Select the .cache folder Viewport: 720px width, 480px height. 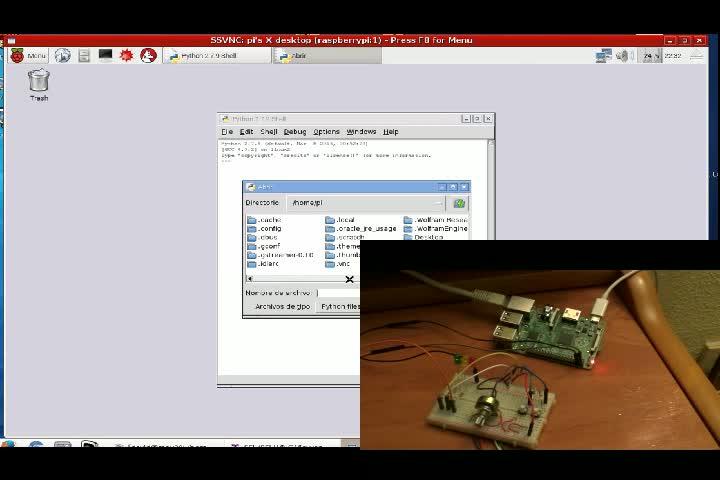(264, 220)
